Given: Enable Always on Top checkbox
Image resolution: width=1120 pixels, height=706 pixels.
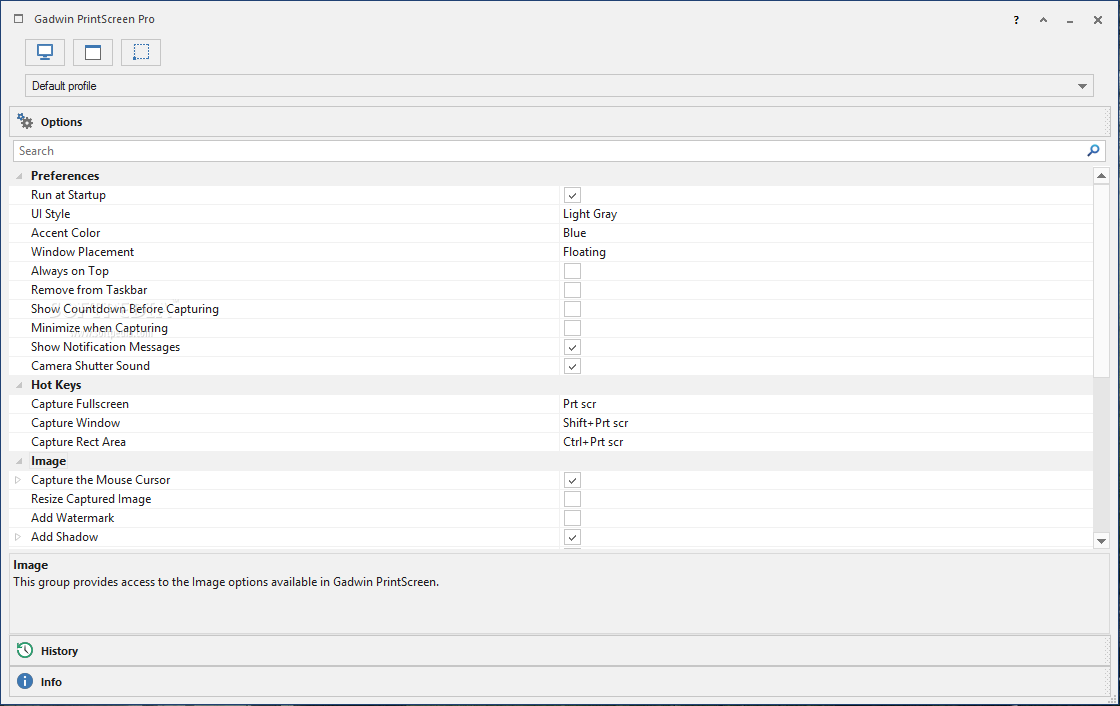Looking at the screenshot, I should (572, 271).
